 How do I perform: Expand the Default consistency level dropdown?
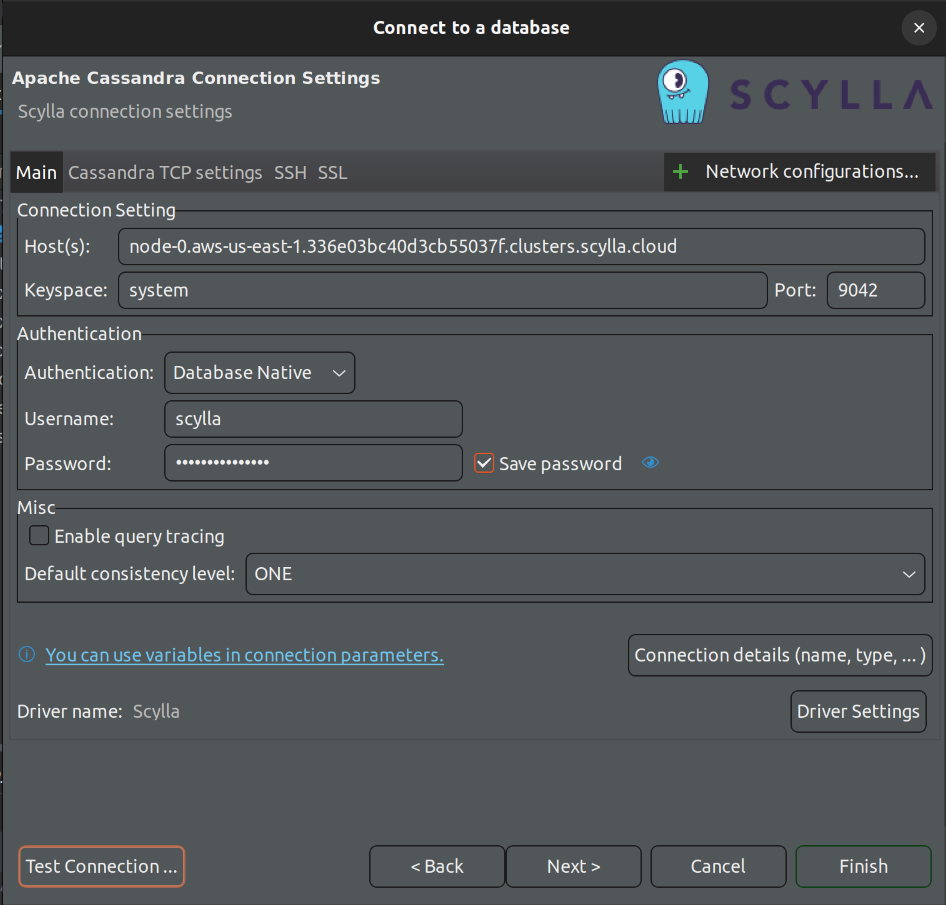tap(585, 574)
